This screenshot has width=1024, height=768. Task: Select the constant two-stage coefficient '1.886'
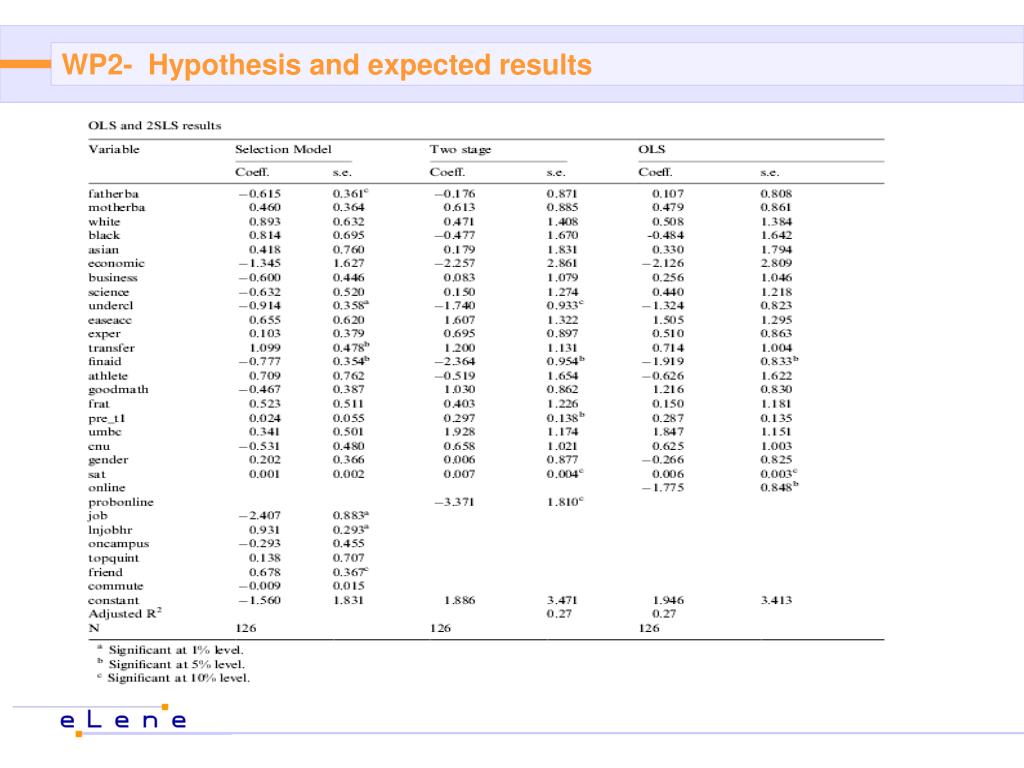coord(459,600)
